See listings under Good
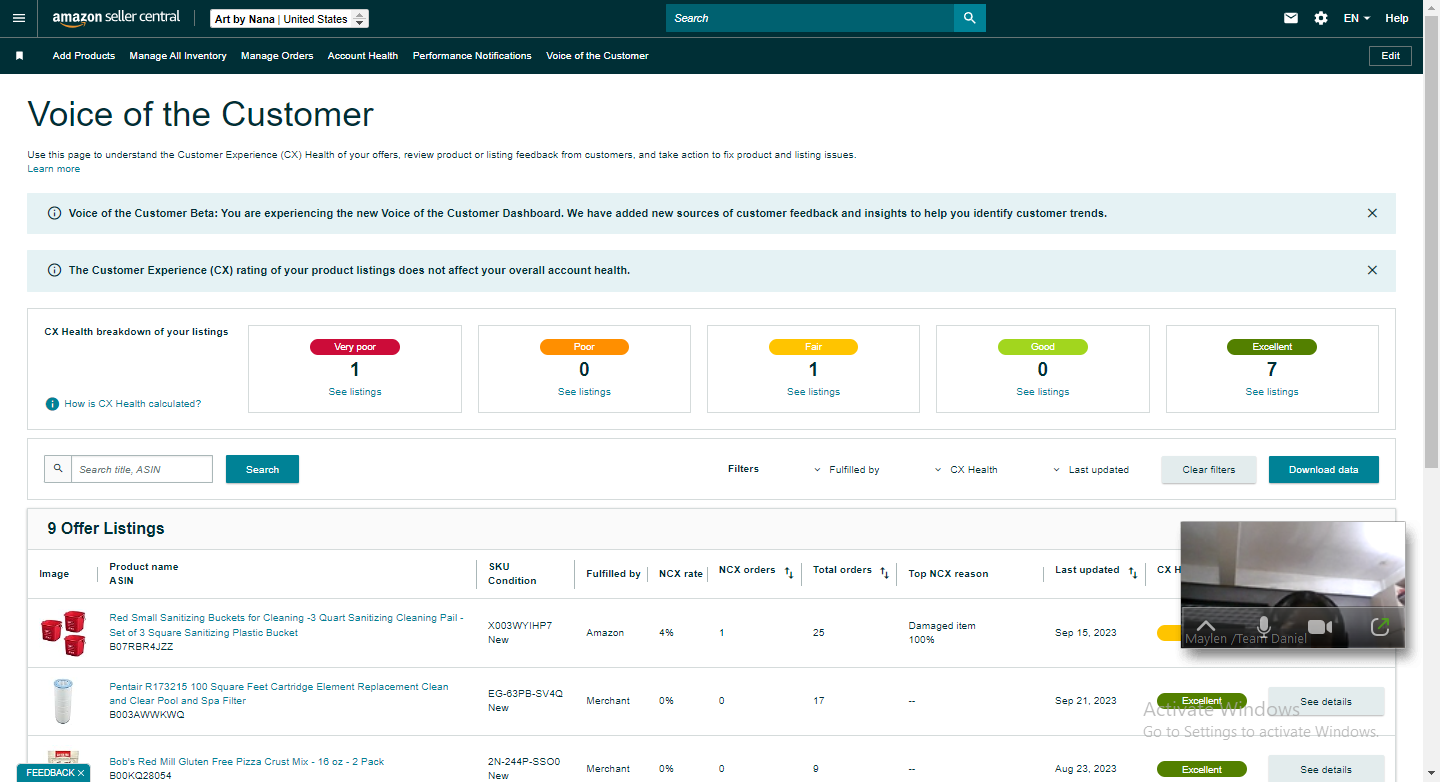Viewport: 1440px width, 782px height. tap(1043, 392)
